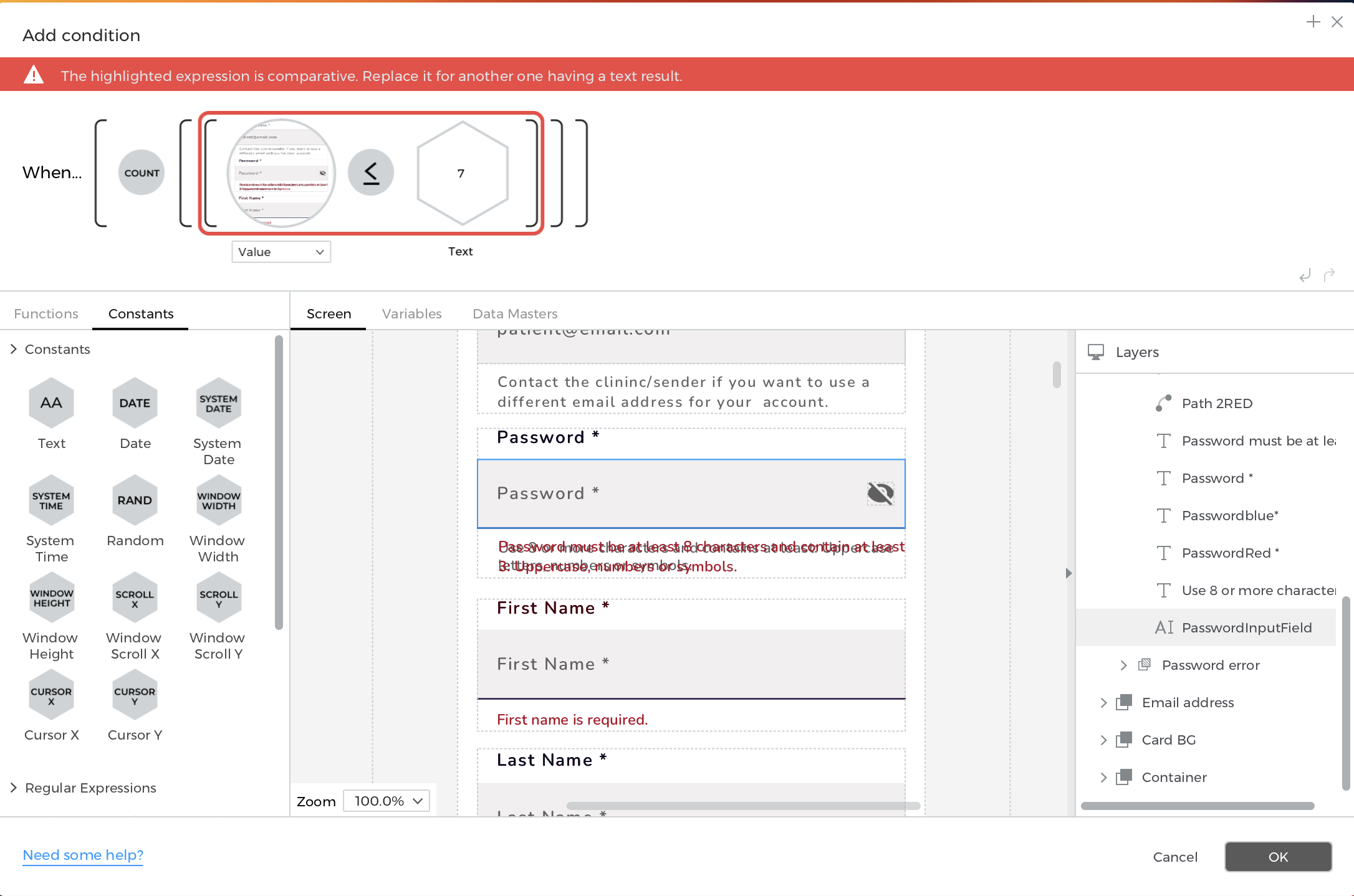Click the 'Last Name *' label

(552, 760)
